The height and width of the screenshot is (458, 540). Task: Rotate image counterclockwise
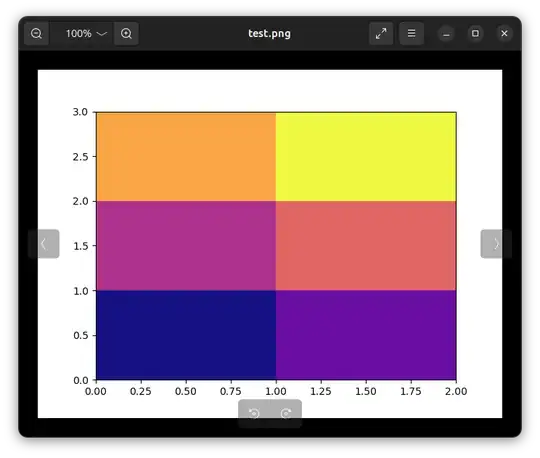[x=254, y=413]
